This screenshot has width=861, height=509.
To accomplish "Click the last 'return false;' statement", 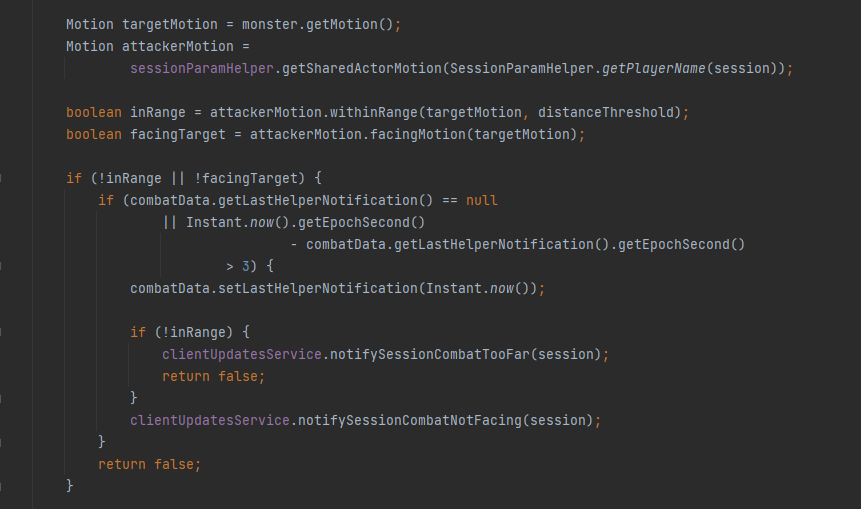I will pyautogui.click(x=149, y=465).
